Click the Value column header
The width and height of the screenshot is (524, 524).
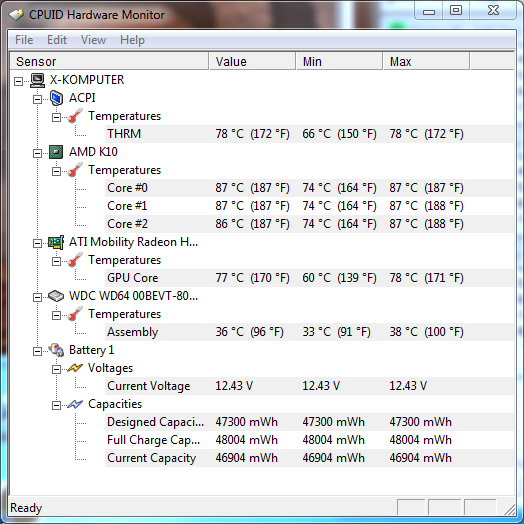252,61
